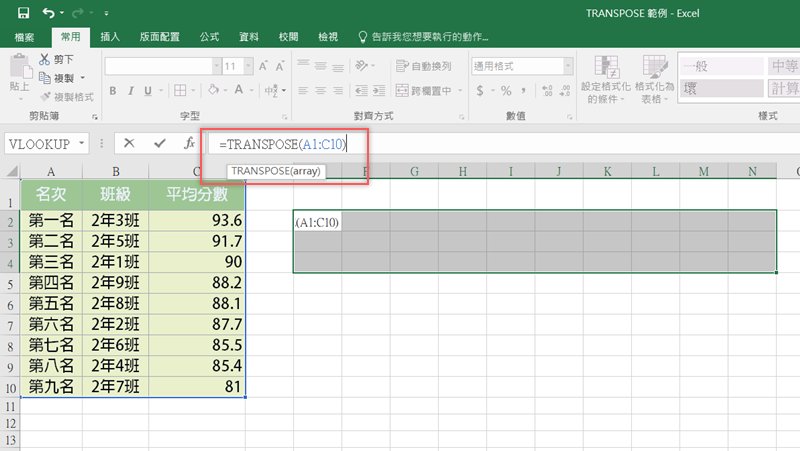Toggle Wrap Text (自動換列)
This screenshot has width=800, height=451.
[423, 66]
